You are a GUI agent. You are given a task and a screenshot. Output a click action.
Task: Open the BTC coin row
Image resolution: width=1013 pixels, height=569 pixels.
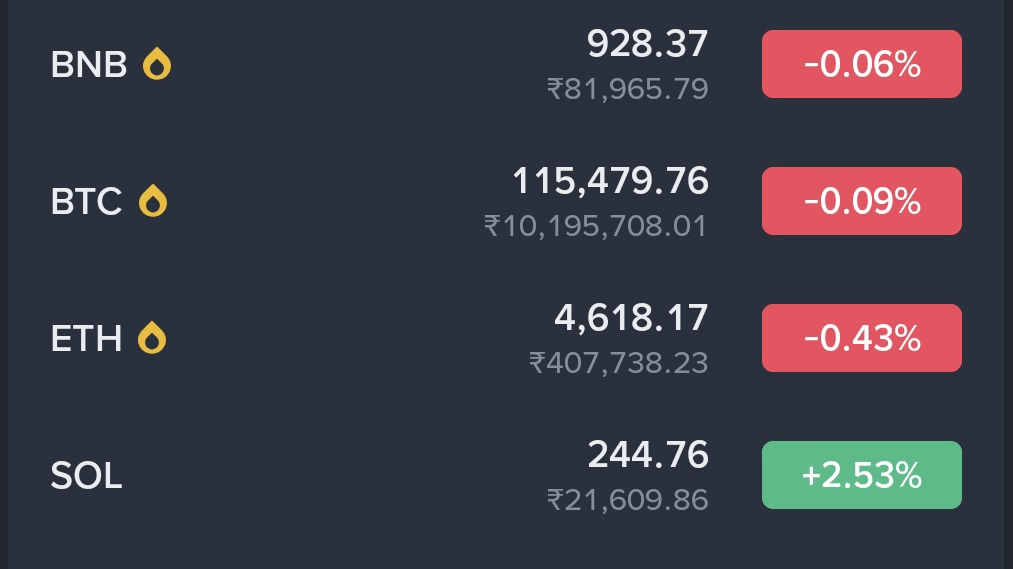click(506, 201)
